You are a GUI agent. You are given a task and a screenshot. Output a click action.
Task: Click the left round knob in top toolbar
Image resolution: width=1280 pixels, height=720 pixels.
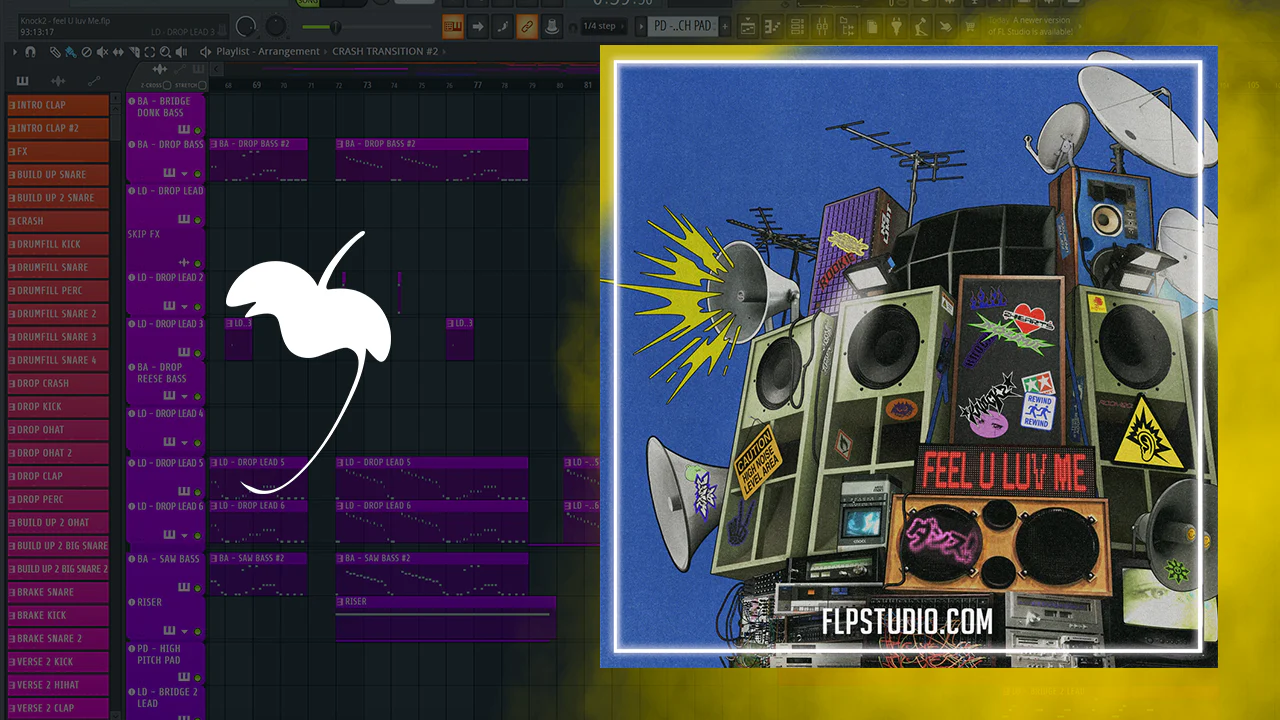[246, 27]
